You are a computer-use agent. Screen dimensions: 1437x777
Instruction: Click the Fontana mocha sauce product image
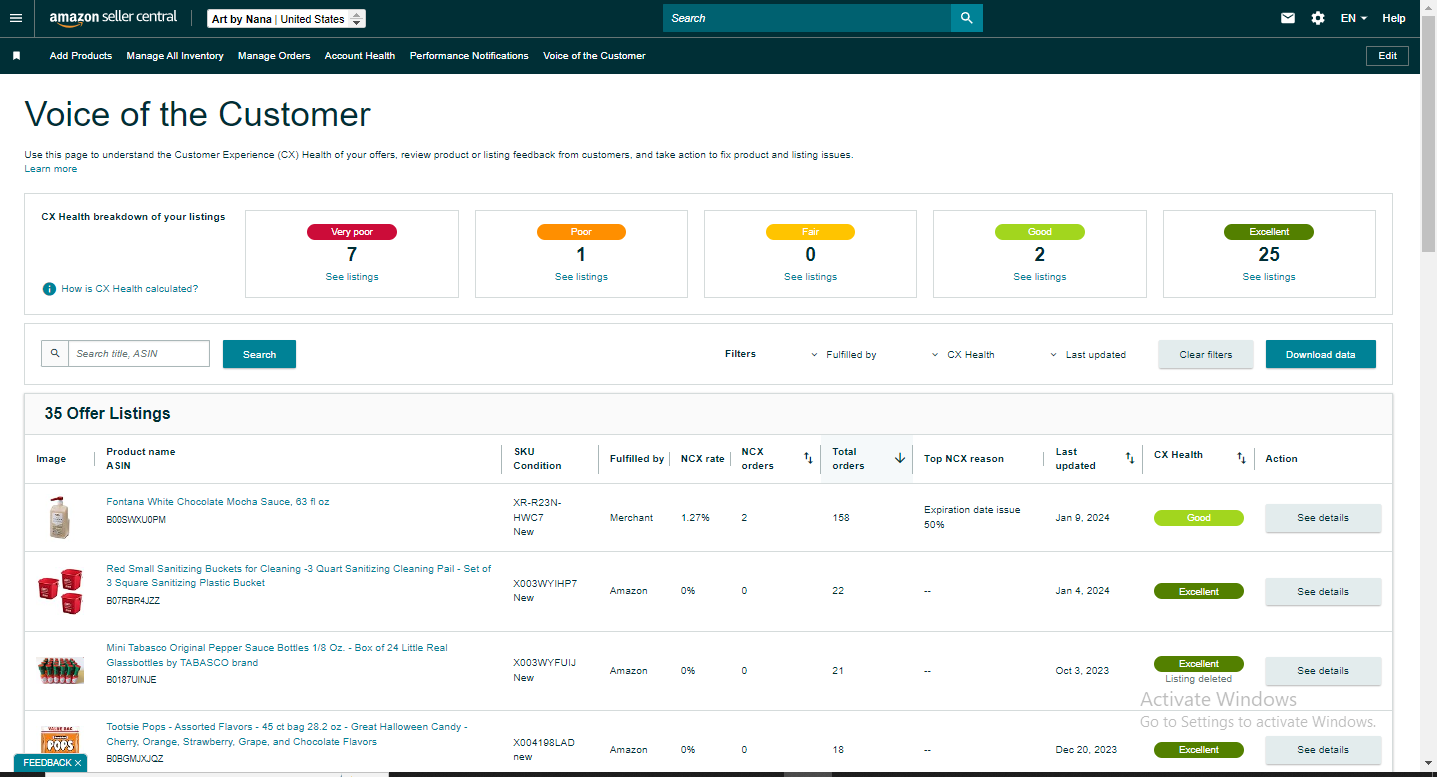[60, 518]
